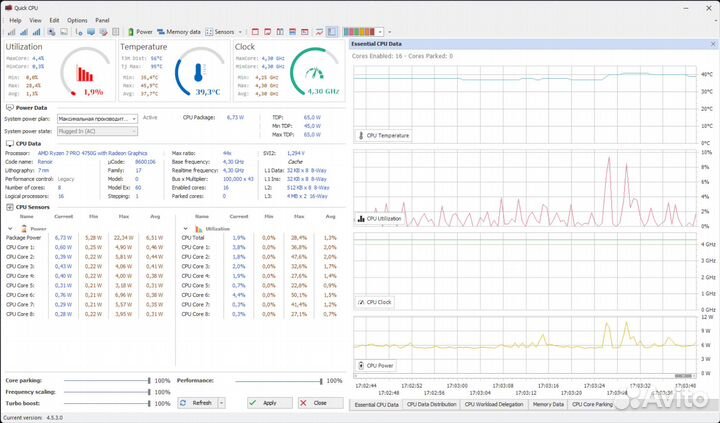Image resolution: width=720 pixels, height=423 pixels.
Task: Open the Options menu
Action: pyautogui.click(x=77, y=20)
